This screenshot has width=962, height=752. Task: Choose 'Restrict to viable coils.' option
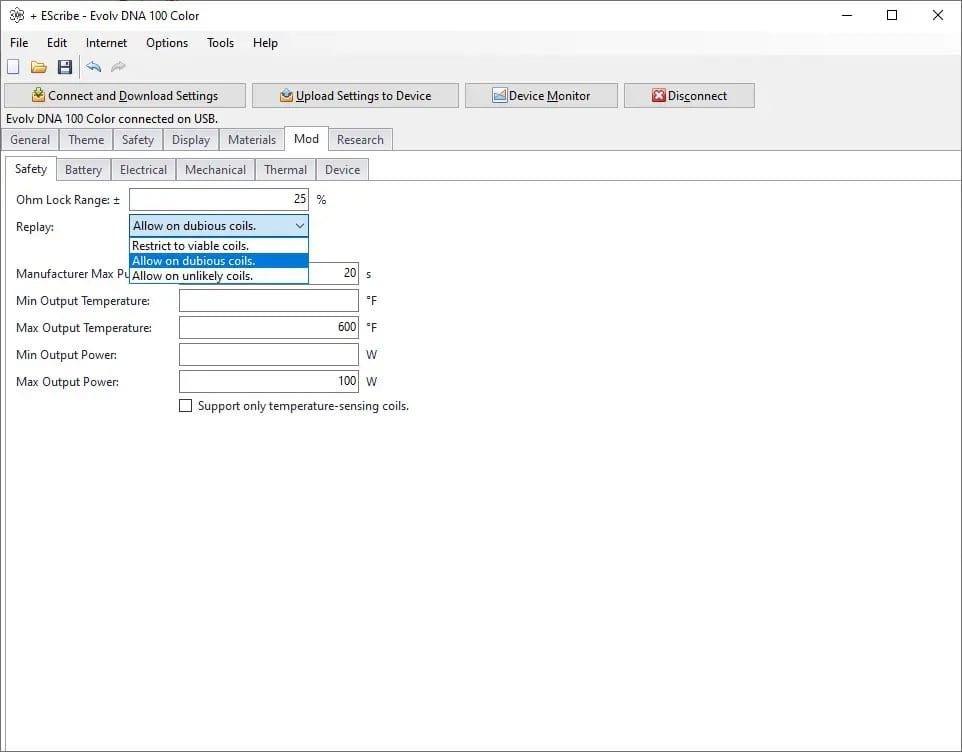218,246
